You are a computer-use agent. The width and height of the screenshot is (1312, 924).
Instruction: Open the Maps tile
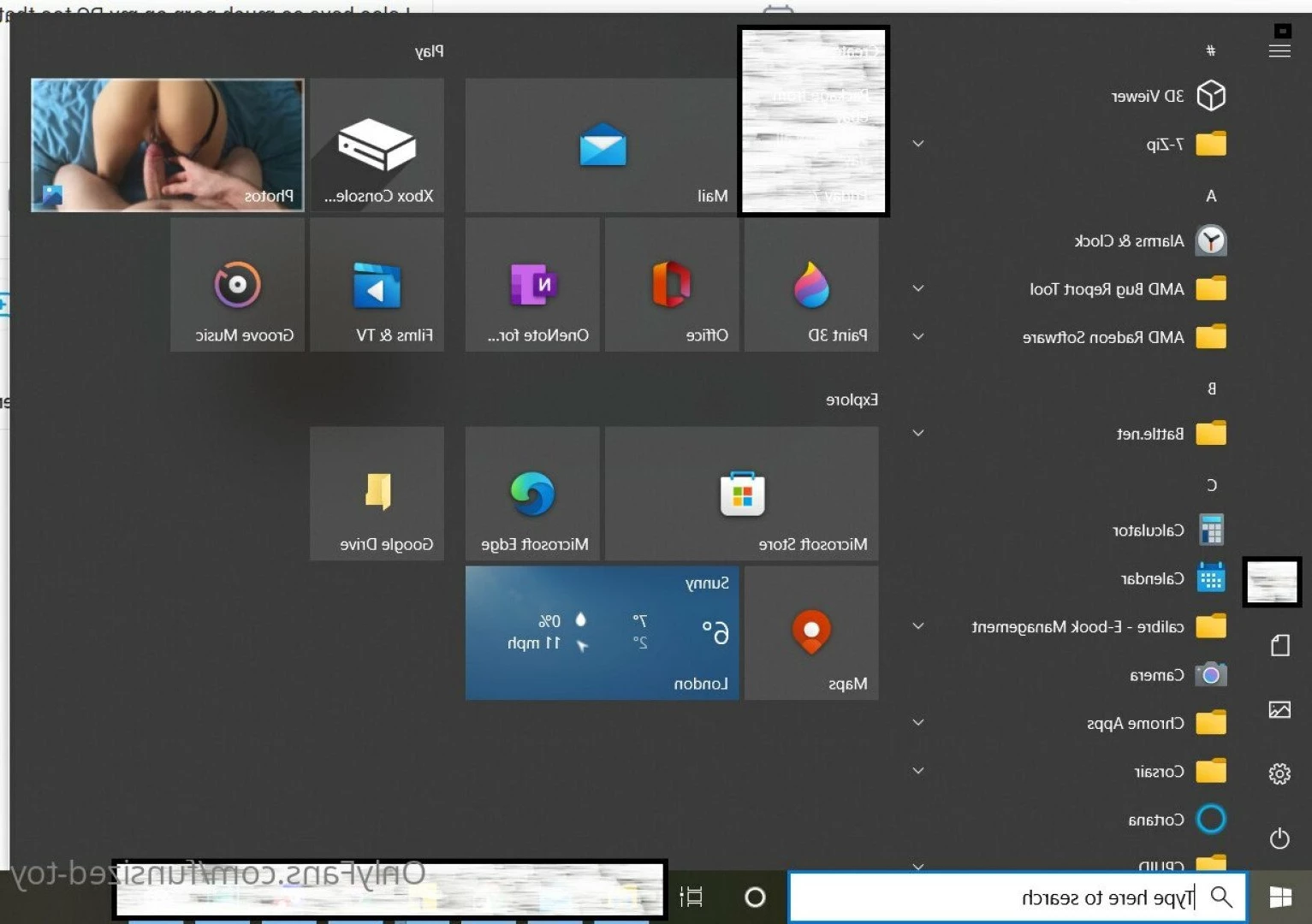tap(811, 633)
